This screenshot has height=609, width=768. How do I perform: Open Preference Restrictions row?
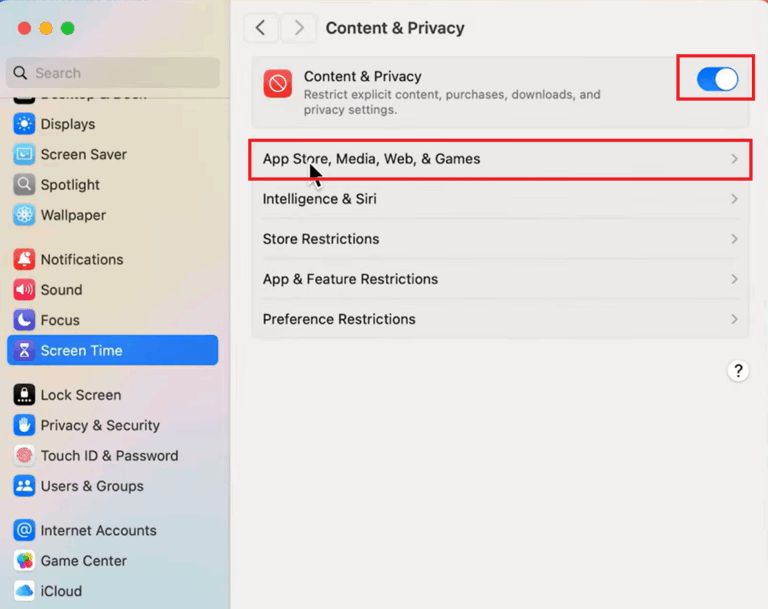tap(499, 319)
